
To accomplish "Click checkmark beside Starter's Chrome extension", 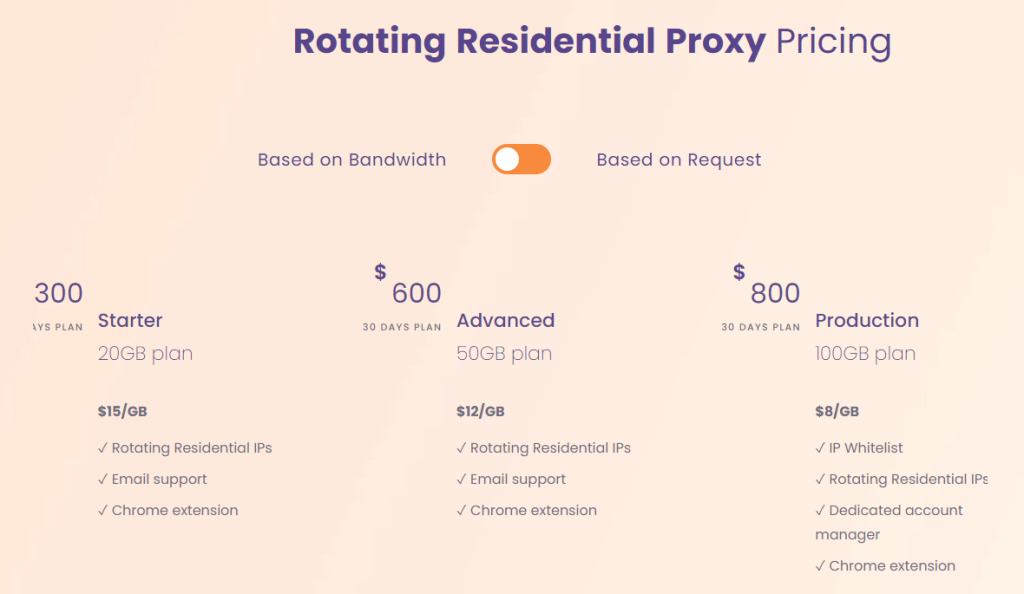I will coord(103,511).
